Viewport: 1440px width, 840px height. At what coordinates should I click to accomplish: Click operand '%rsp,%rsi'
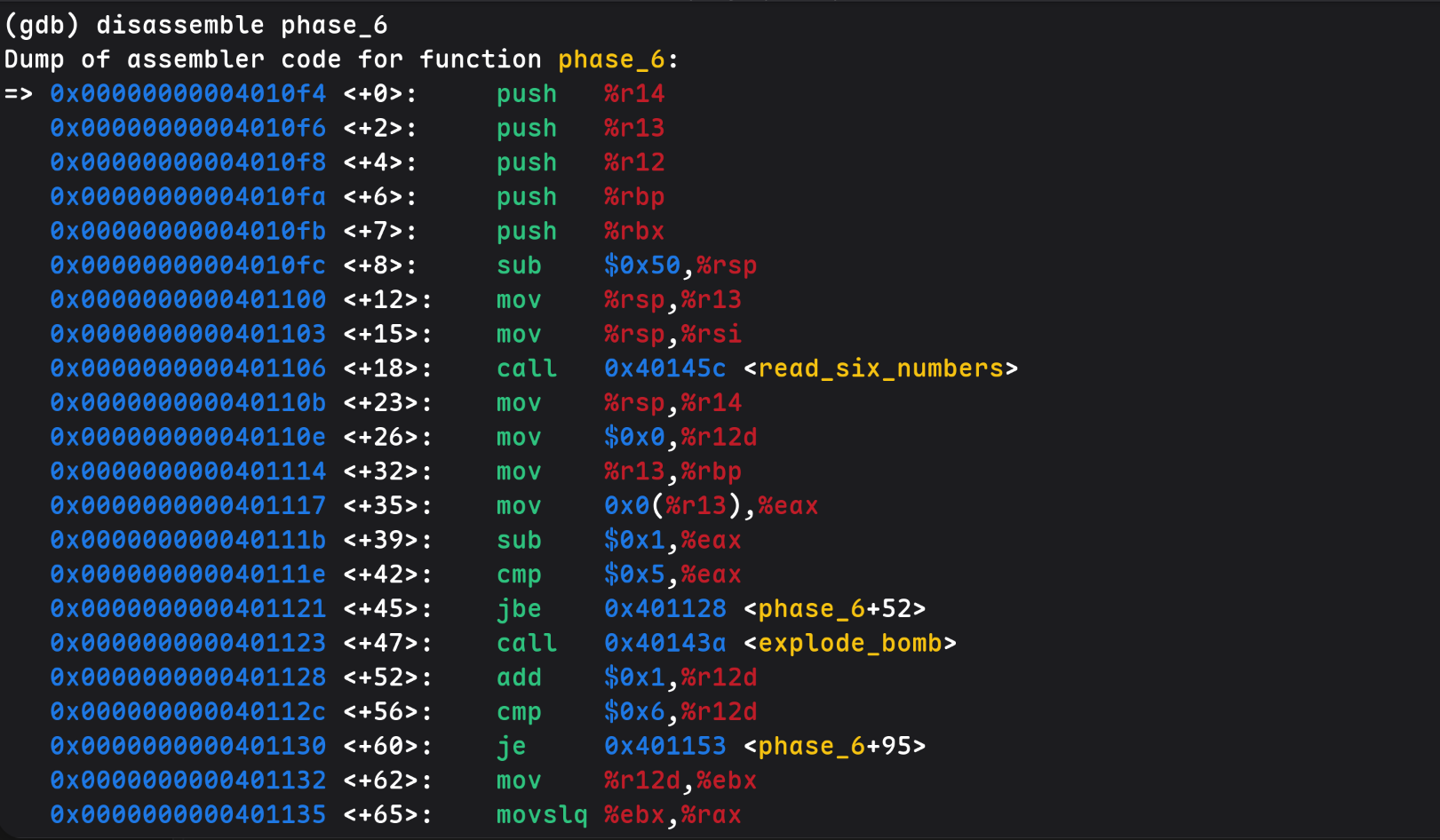point(672,334)
